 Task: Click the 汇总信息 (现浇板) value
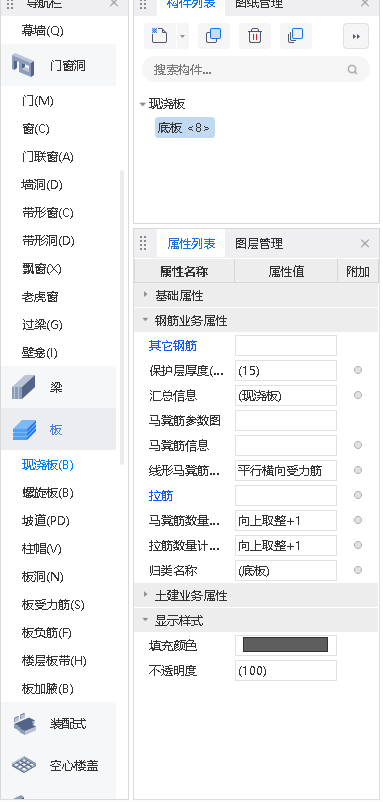(286, 396)
